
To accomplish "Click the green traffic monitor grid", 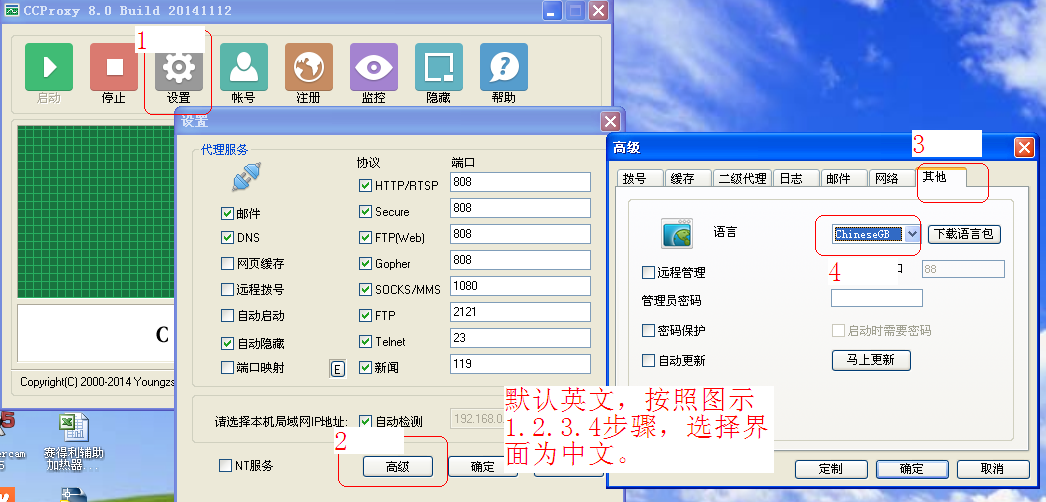I will 95,212.
